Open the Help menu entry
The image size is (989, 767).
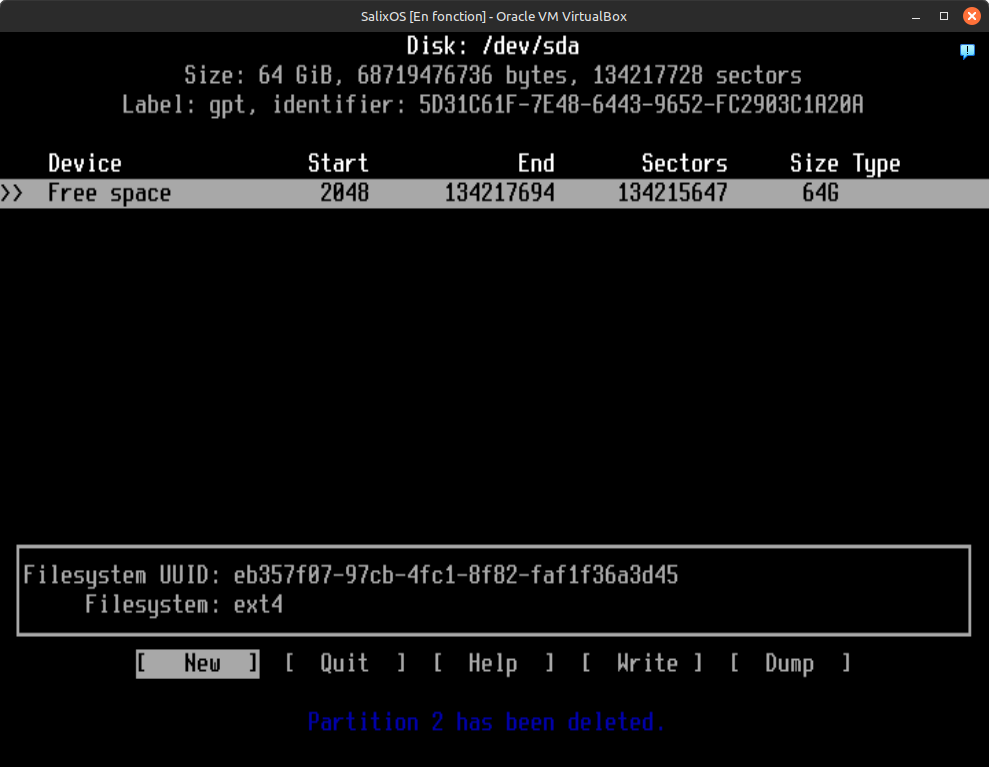[493, 664]
